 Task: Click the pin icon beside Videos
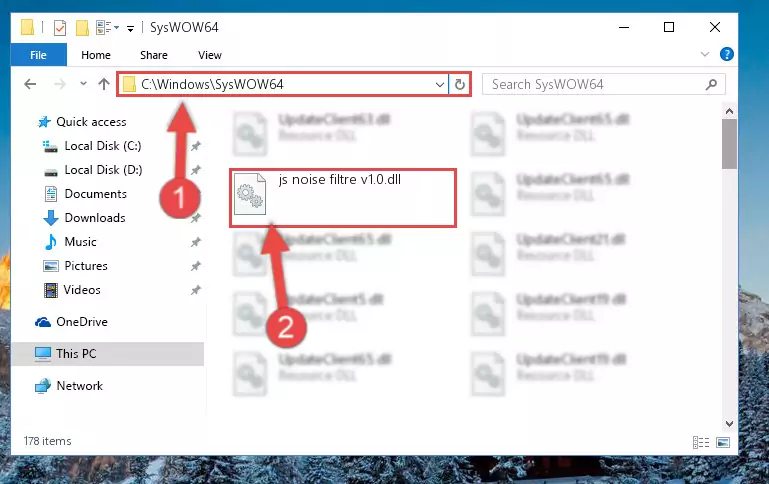[196, 290]
